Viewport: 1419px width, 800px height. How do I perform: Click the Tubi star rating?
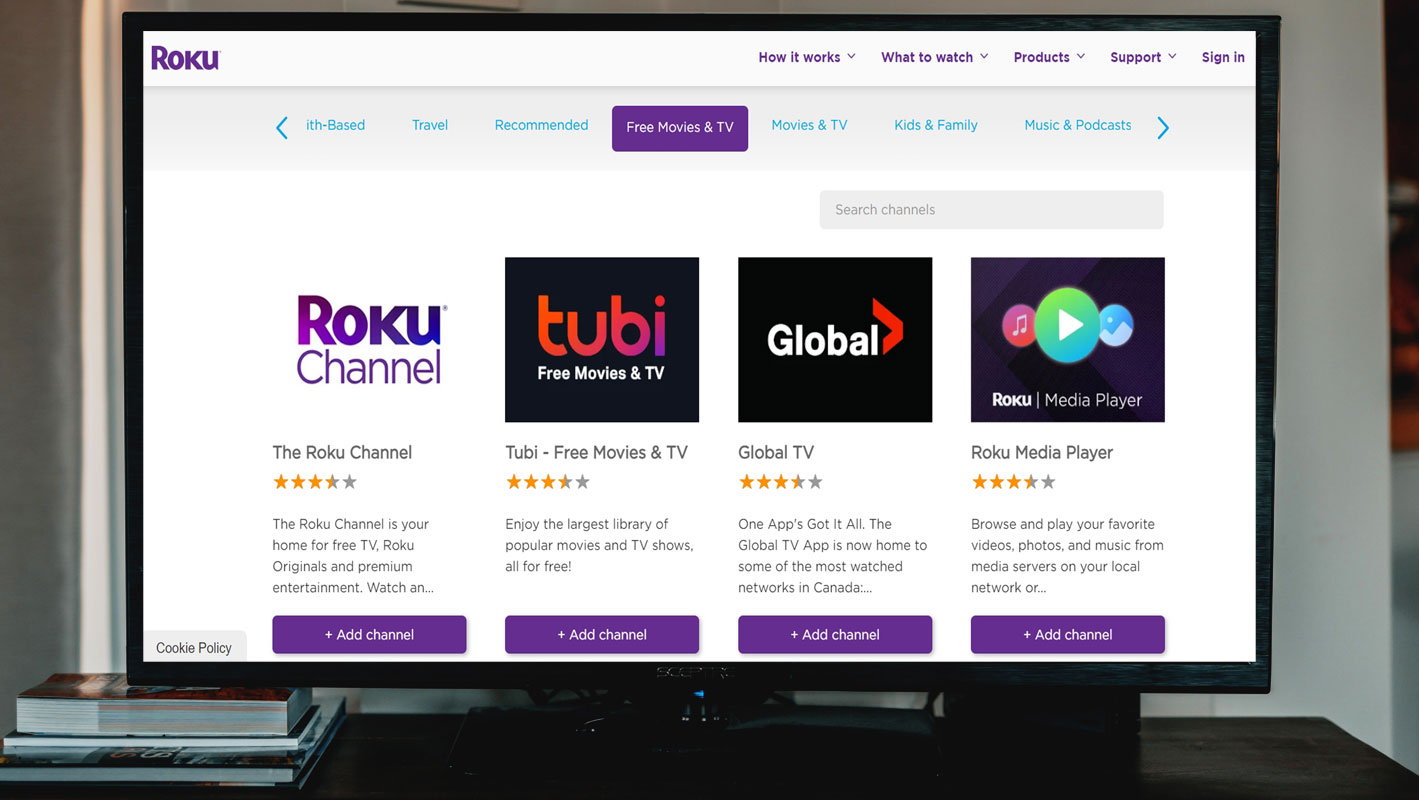tap(548, 482)
